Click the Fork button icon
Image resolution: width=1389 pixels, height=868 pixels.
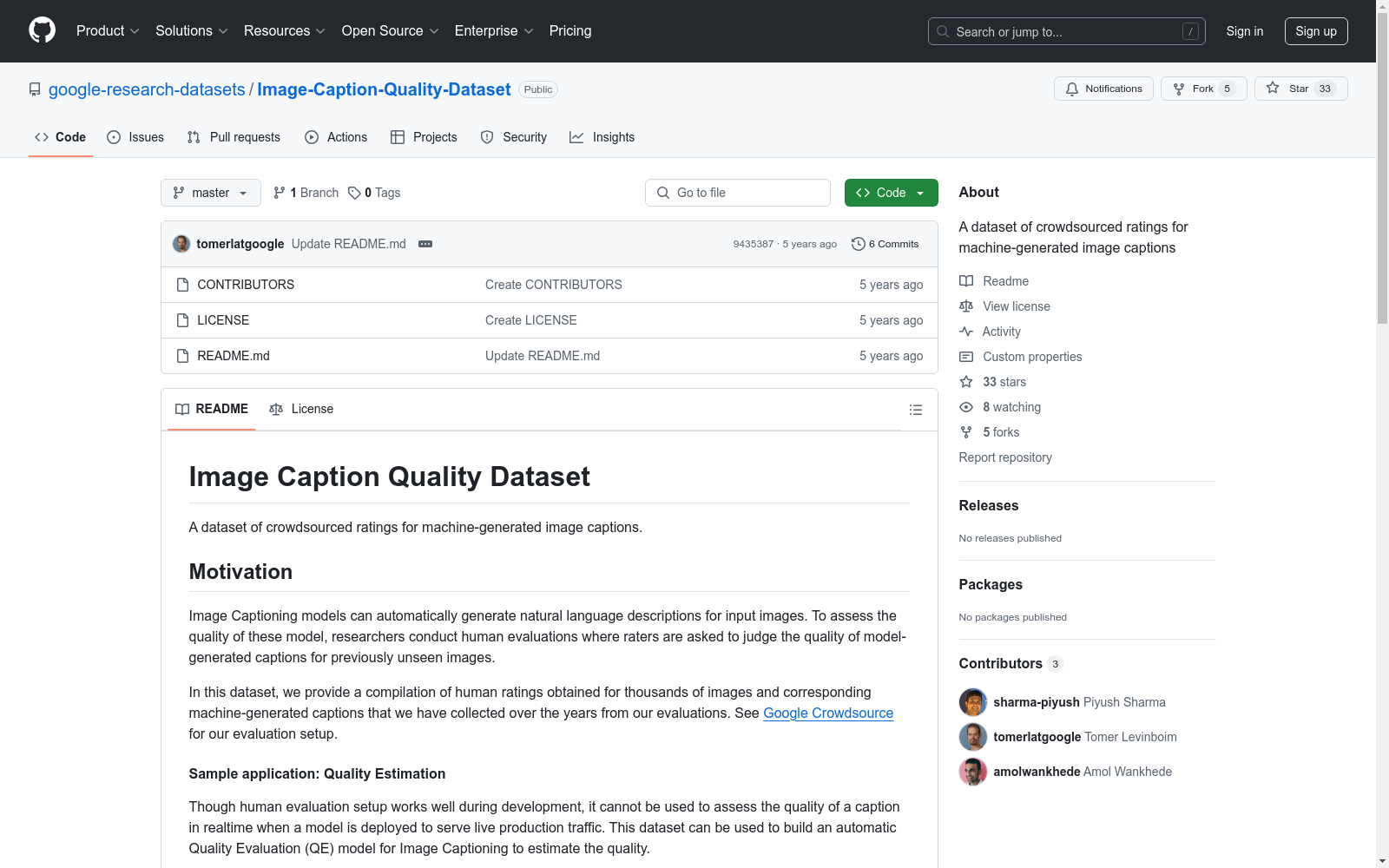1179,89
